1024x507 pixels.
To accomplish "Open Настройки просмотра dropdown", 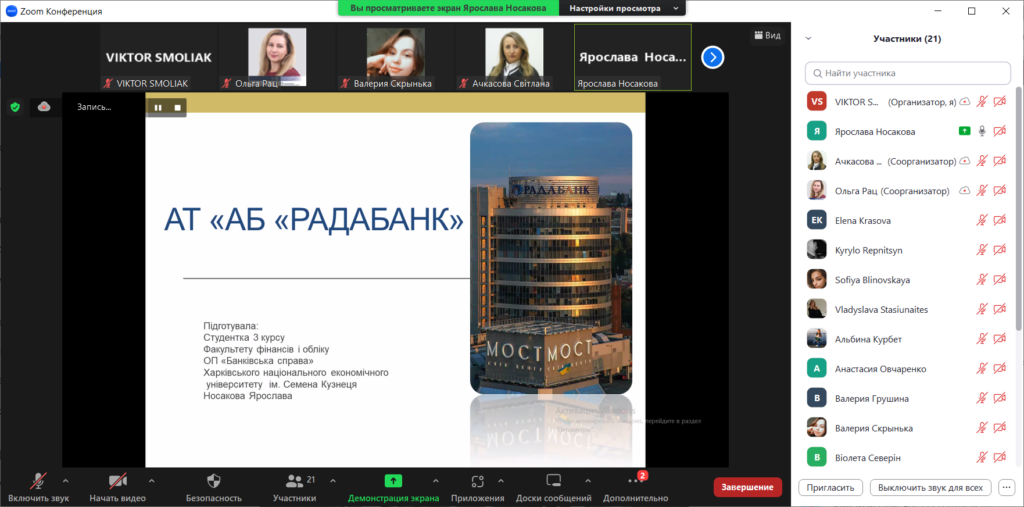I will coord(623,8).
